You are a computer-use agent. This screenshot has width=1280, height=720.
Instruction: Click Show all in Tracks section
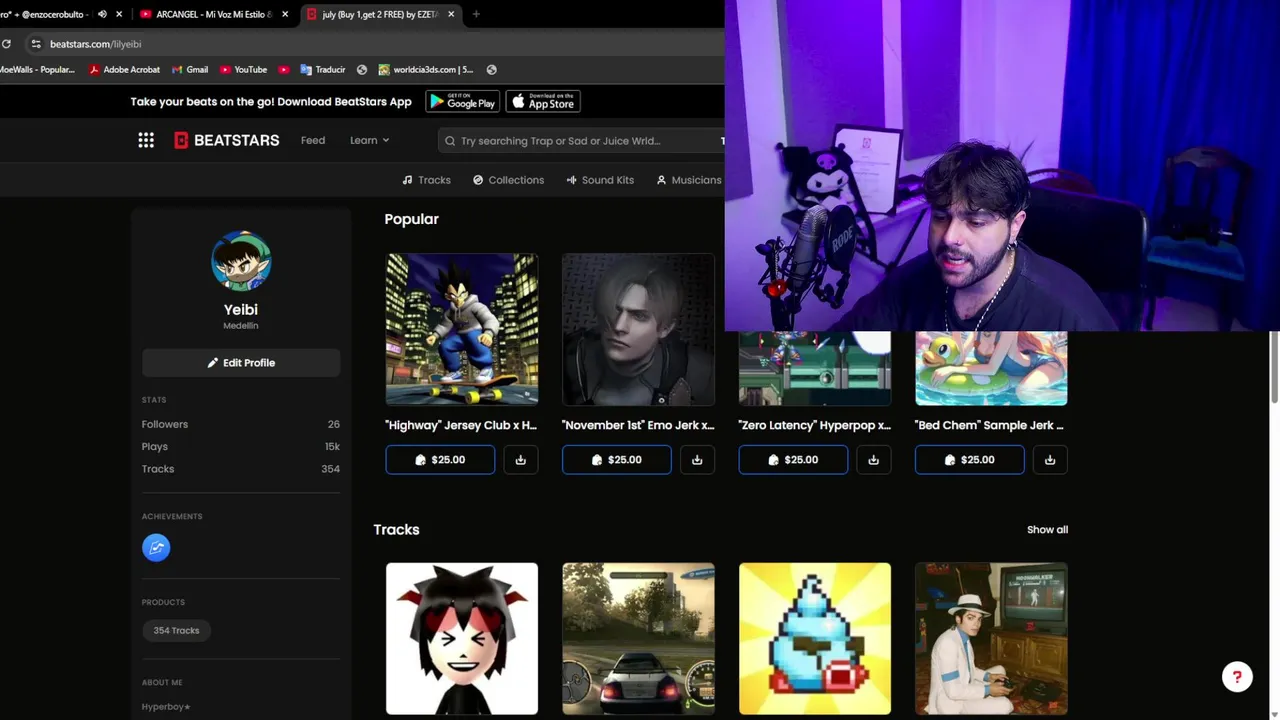1047,530
